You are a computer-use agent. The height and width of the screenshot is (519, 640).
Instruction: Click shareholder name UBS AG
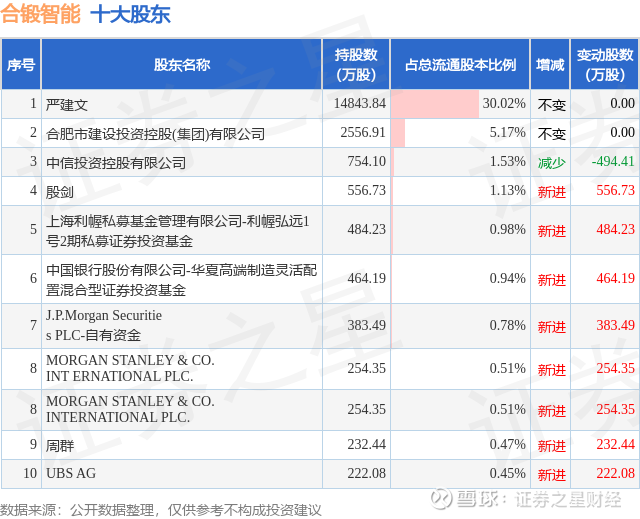point(71,473)
